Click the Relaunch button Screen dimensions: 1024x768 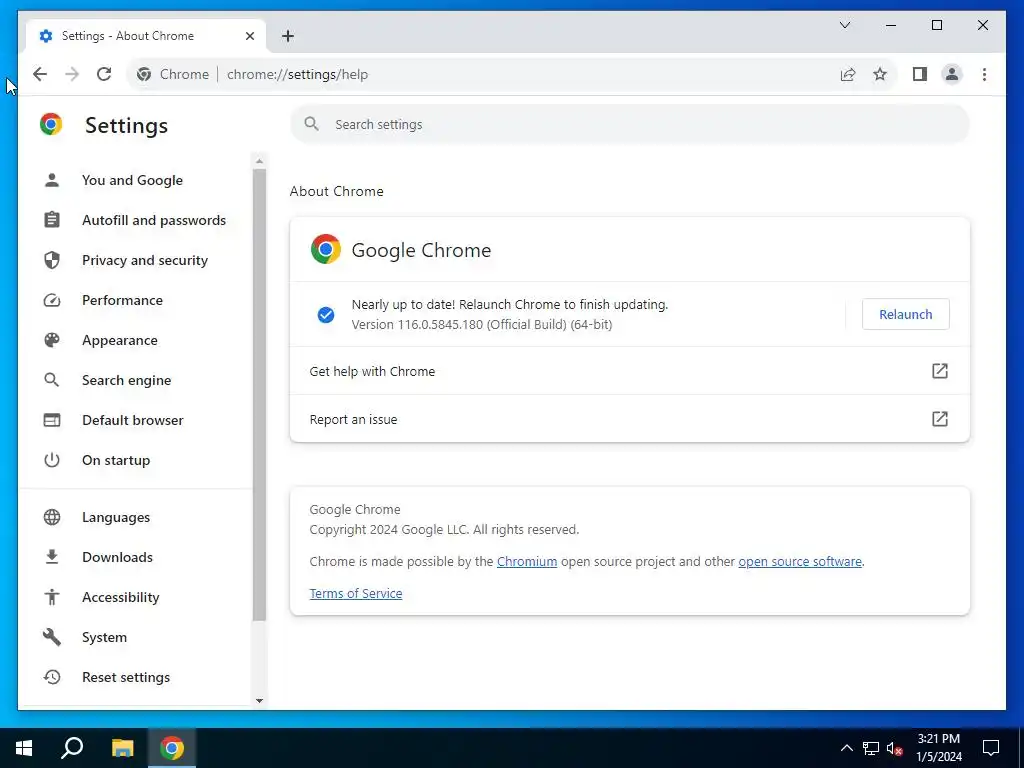click(905, 314)
